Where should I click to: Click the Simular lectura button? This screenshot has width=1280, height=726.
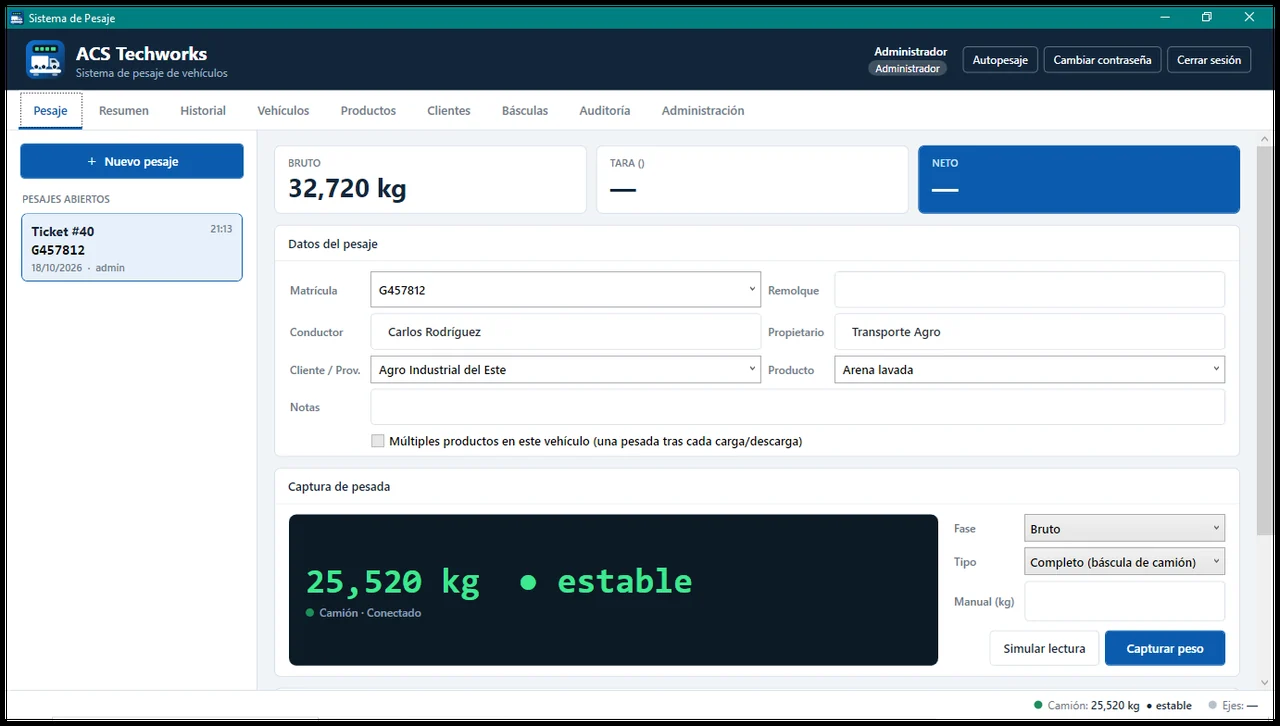(x=1044, y=648)
